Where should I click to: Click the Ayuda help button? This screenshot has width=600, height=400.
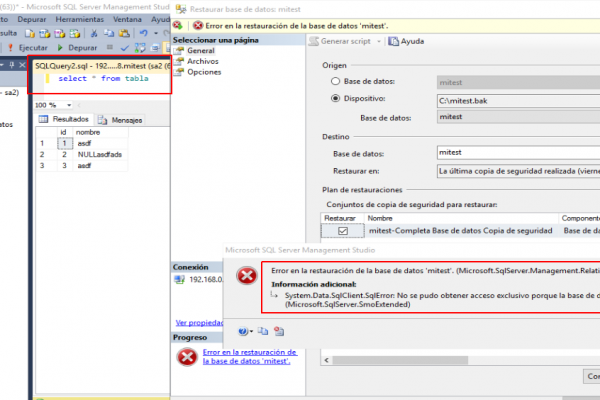pyautogui.click(x=406, y=41)
